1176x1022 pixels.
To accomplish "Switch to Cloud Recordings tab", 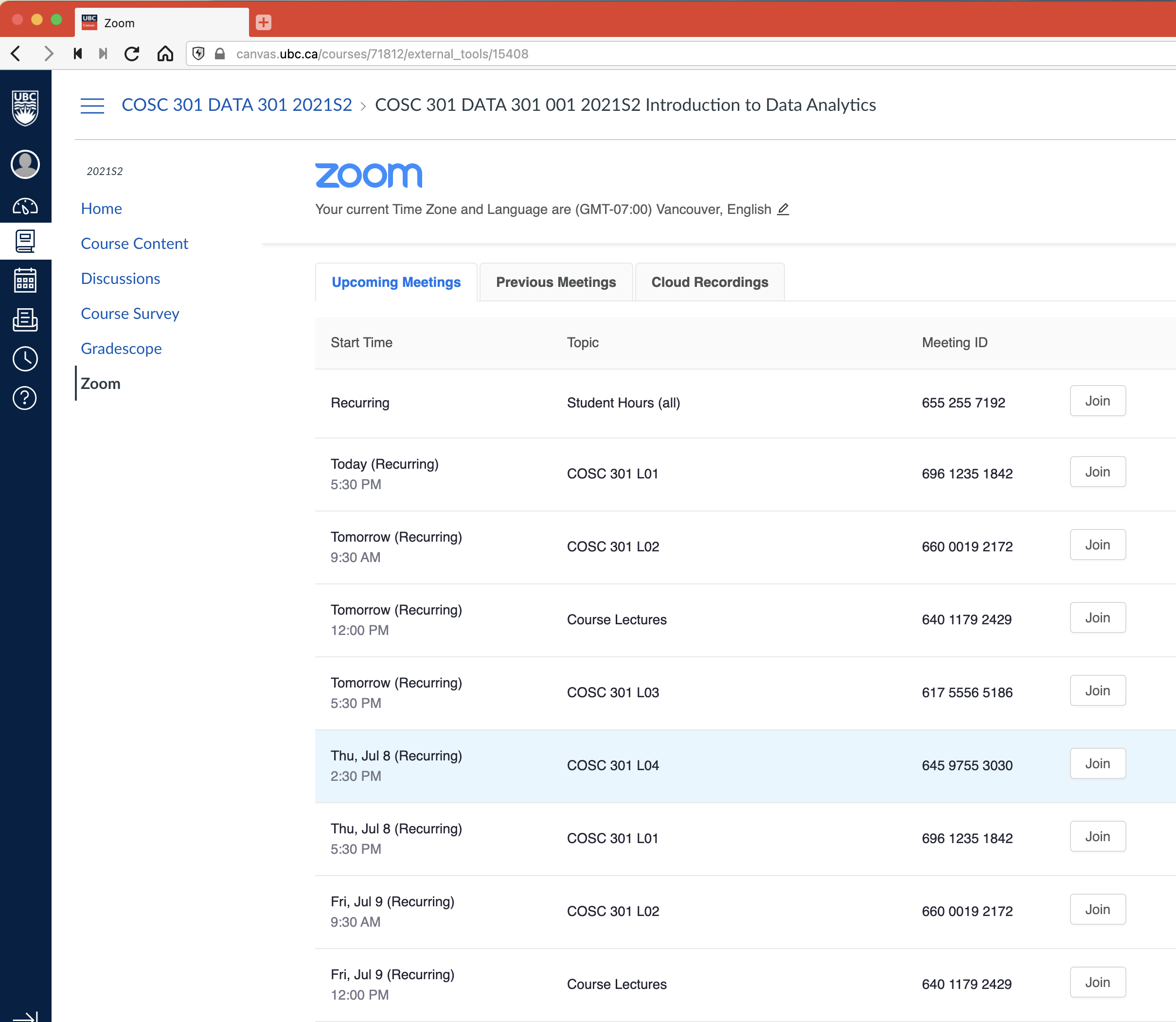I will tap(709, 282).
